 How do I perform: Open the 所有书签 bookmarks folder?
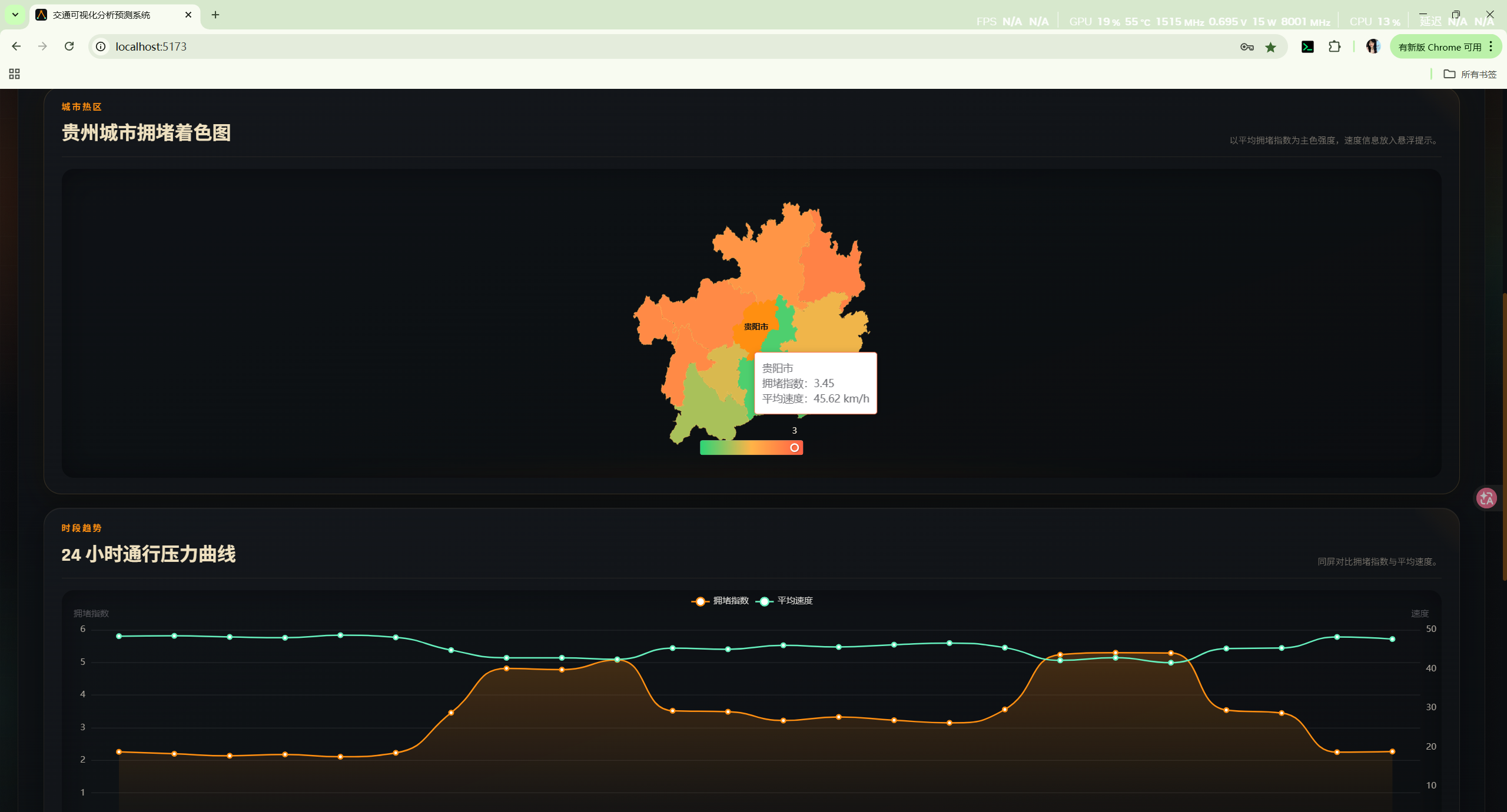(1470, 74)
